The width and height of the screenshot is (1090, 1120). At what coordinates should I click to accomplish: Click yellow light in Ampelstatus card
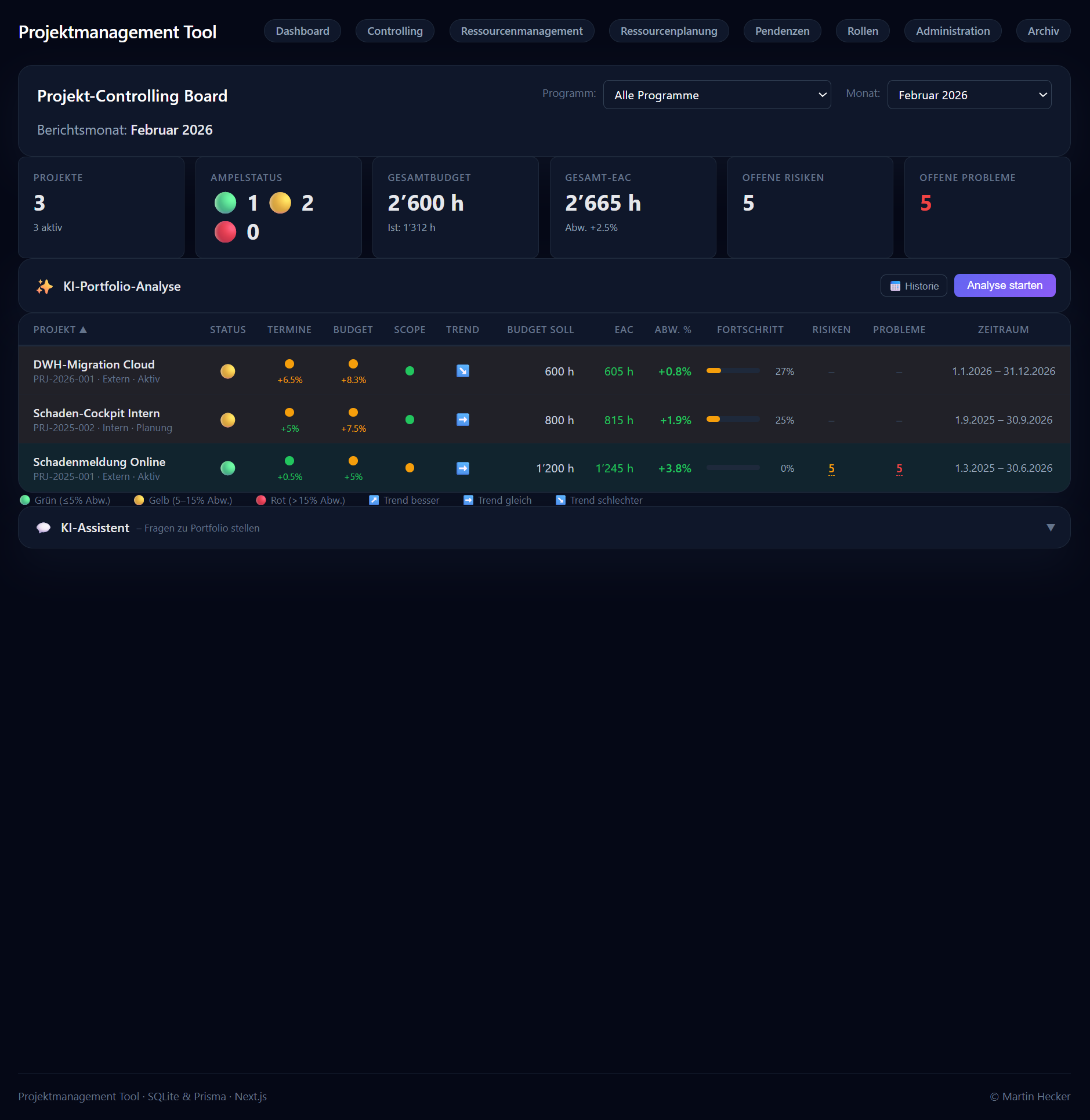[x=280, y=203]
